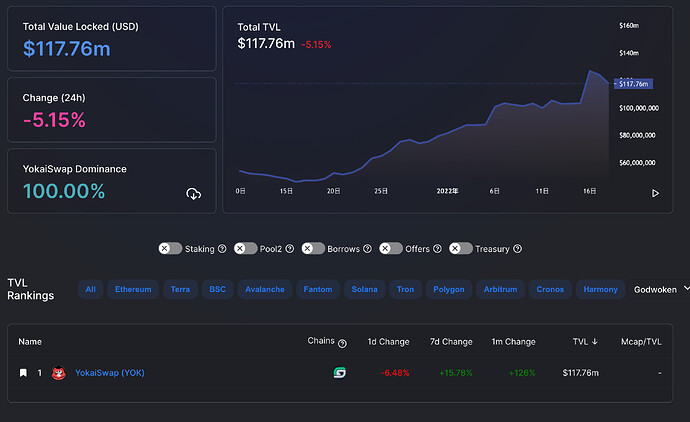The height and width of the screenshot is (422, 690).
Task: Click the help icon next to Staking
Action: (x=222, y=249)
